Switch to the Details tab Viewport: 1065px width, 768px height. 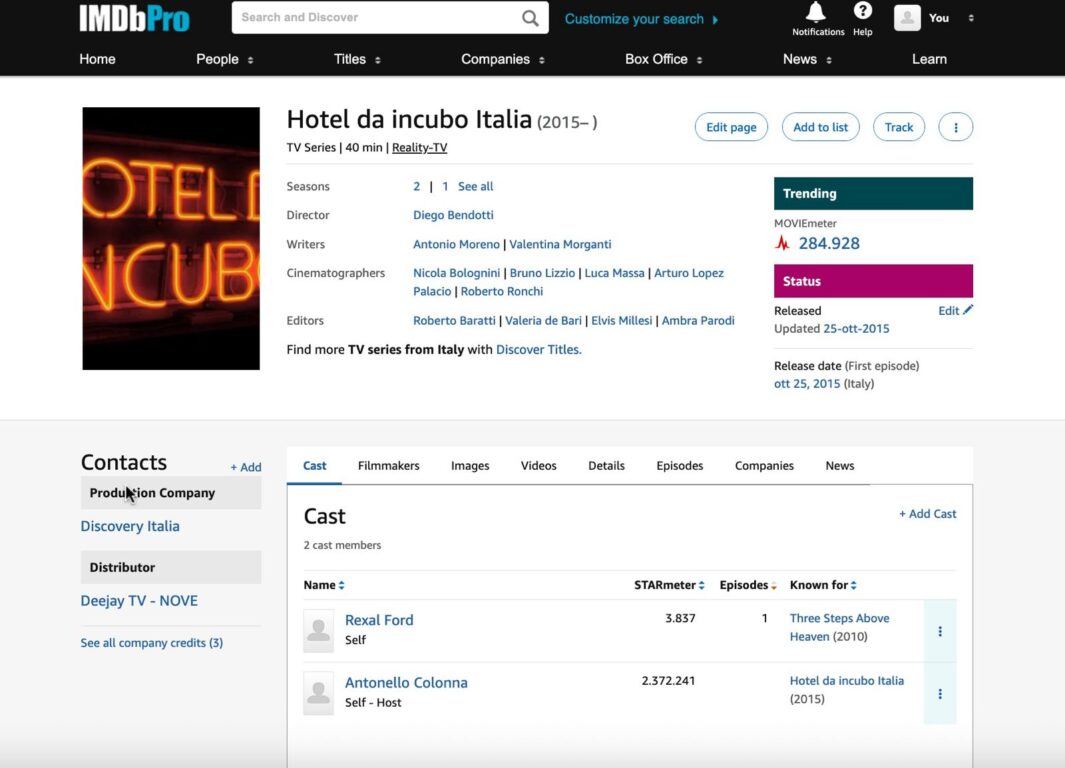click(x=607, y=466)
